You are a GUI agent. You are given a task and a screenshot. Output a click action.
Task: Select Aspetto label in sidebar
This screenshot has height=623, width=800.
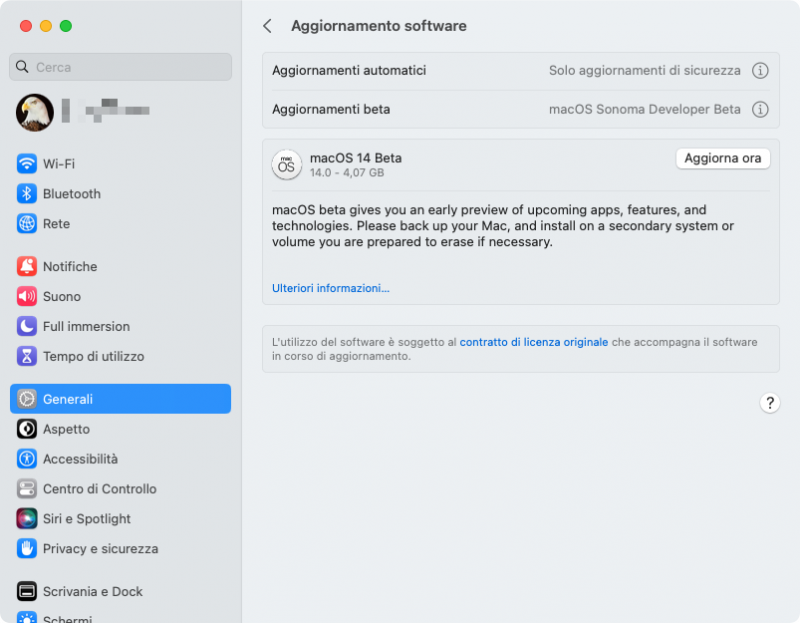(x=66, y=429)
